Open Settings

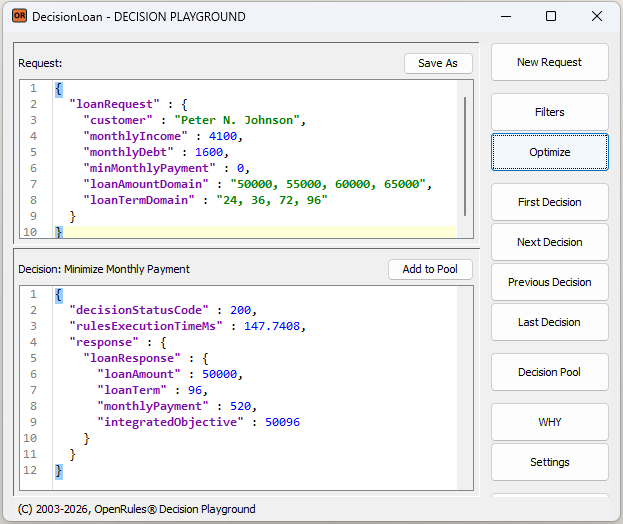[549, 462]
